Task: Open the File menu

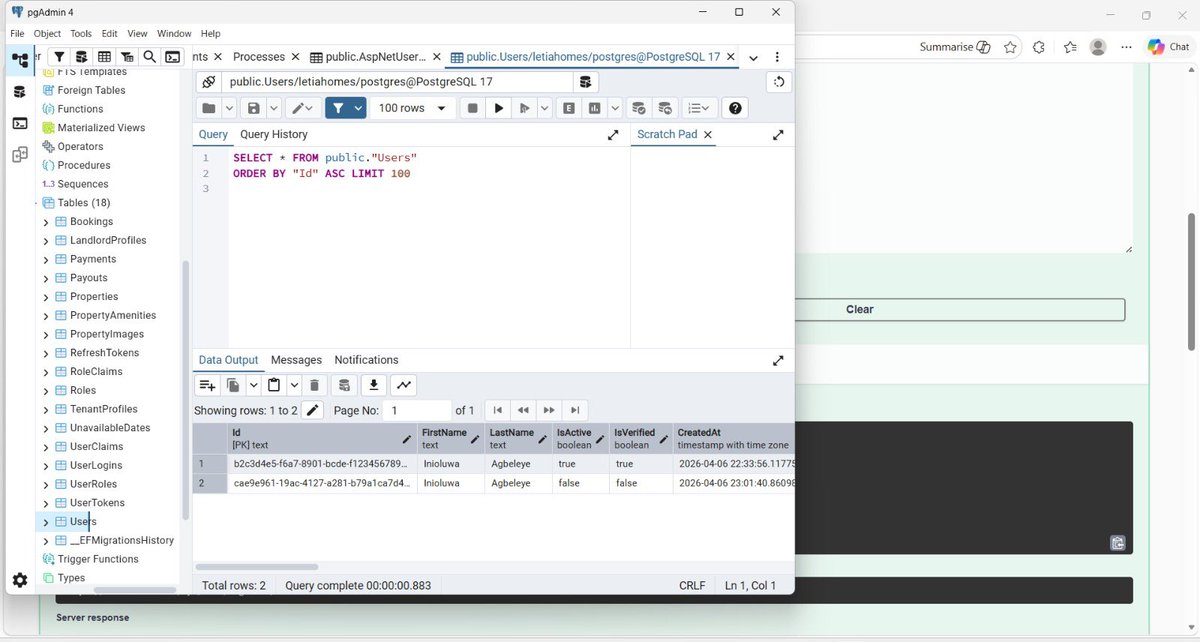Action: tap(17, 33)
